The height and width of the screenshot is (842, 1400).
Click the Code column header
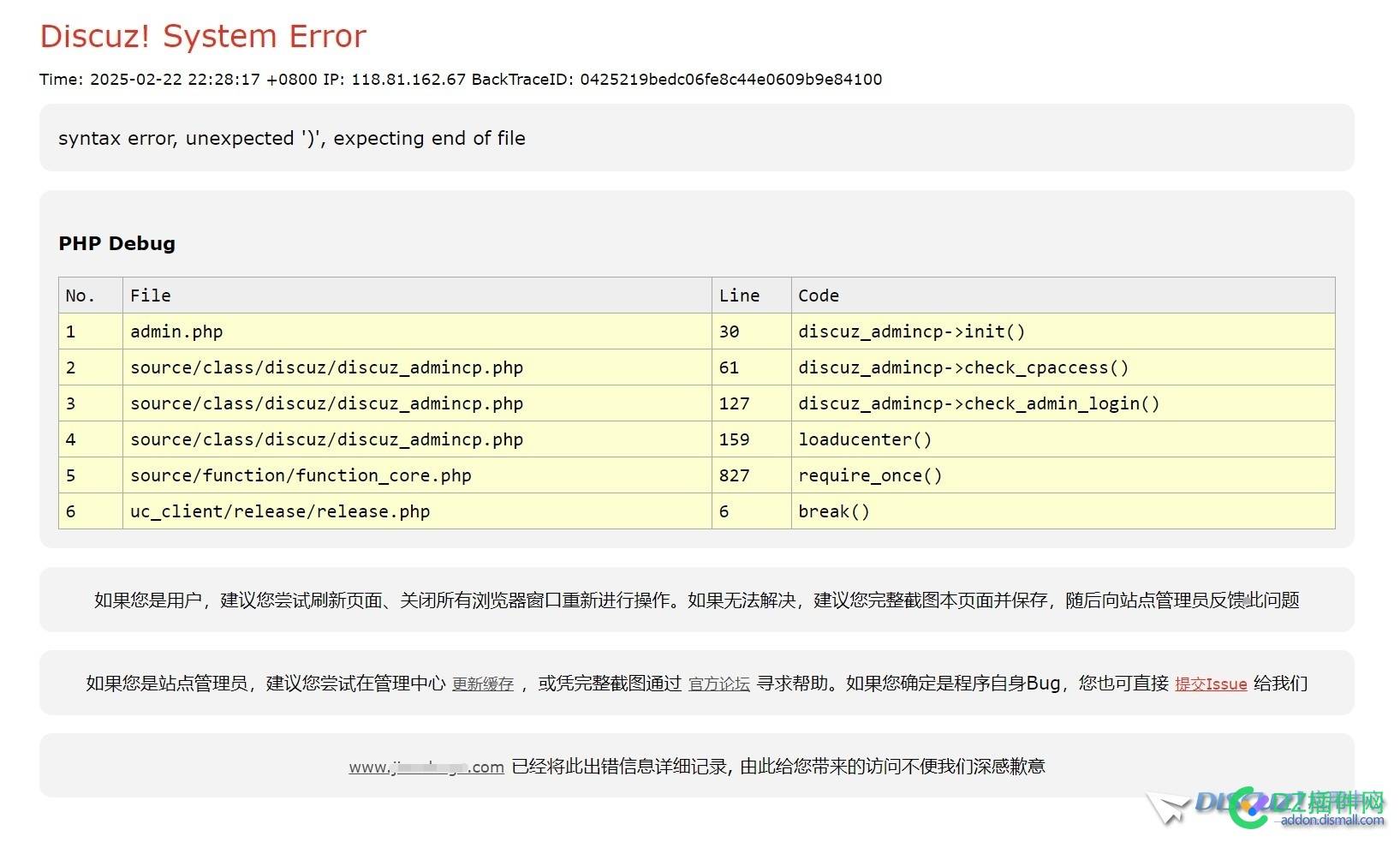point(1063,296)
